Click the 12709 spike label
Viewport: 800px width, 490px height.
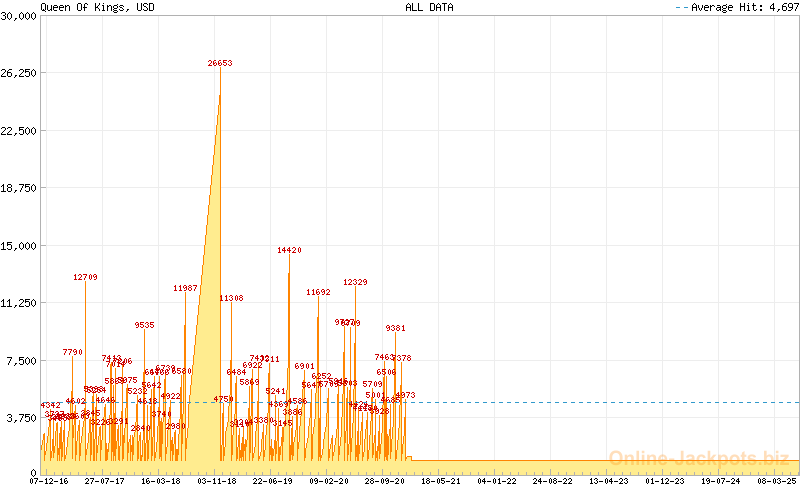[x=85, y=277]
